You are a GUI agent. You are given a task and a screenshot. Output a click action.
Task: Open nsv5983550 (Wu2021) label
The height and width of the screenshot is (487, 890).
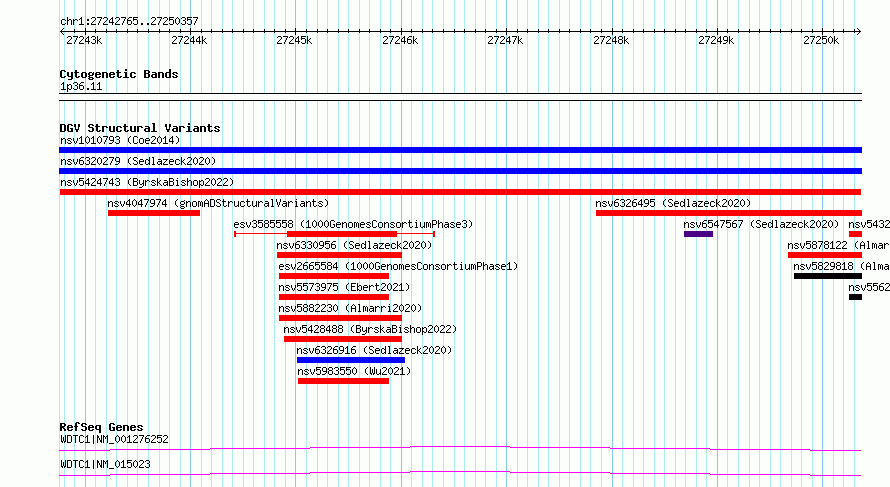354,371
